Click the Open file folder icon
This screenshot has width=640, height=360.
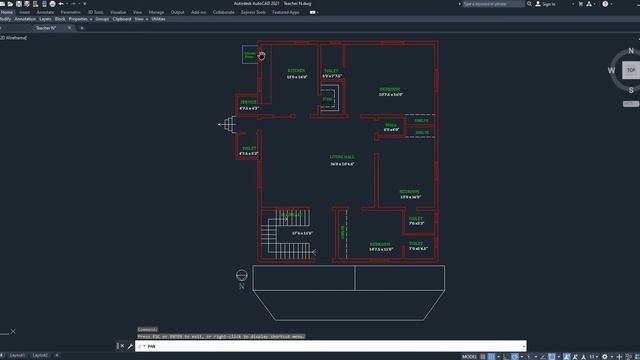pos(10,4)
